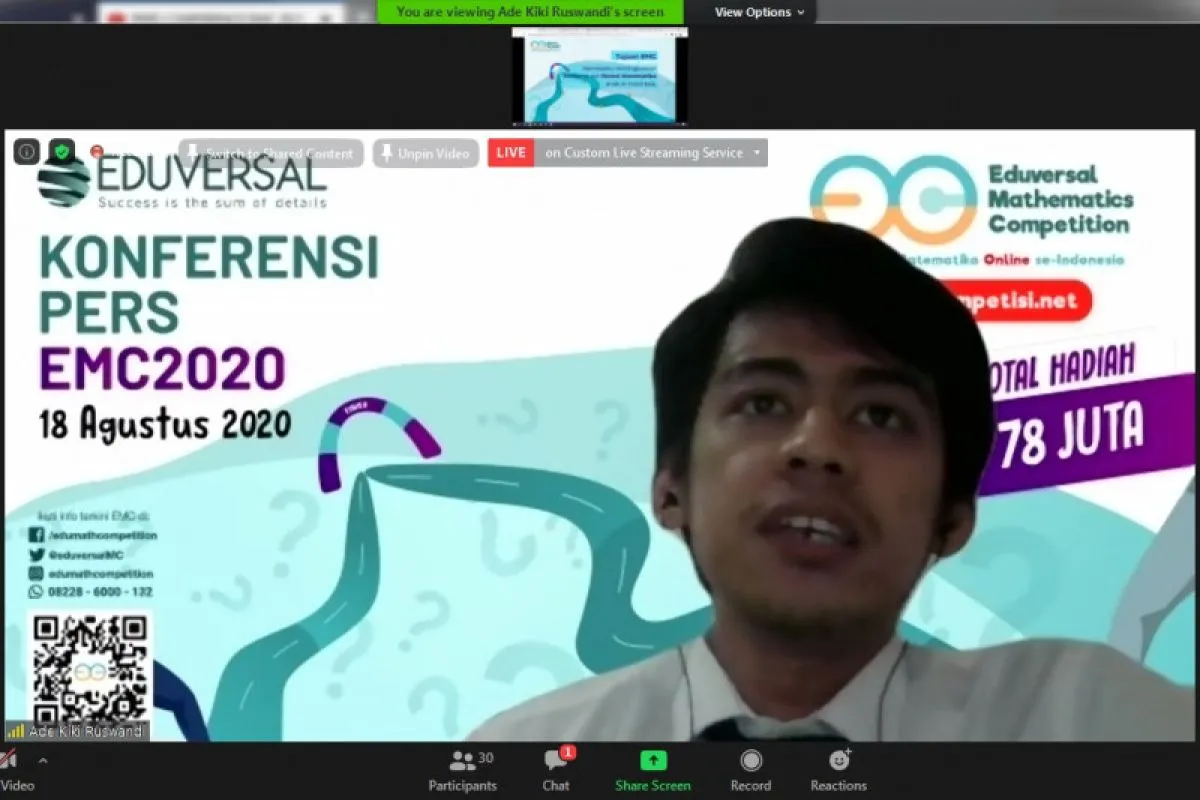Click the Twitter icon on the slide
The height and width of the screenshot is (800, 1200).
36,554
